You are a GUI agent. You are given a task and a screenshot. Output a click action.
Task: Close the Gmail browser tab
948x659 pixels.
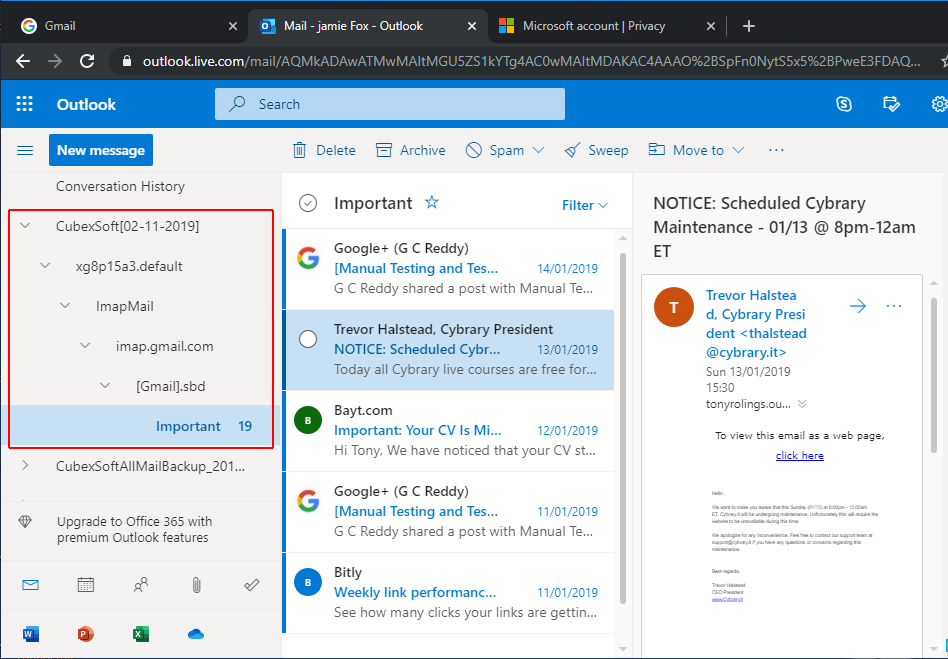click(233, 26)
